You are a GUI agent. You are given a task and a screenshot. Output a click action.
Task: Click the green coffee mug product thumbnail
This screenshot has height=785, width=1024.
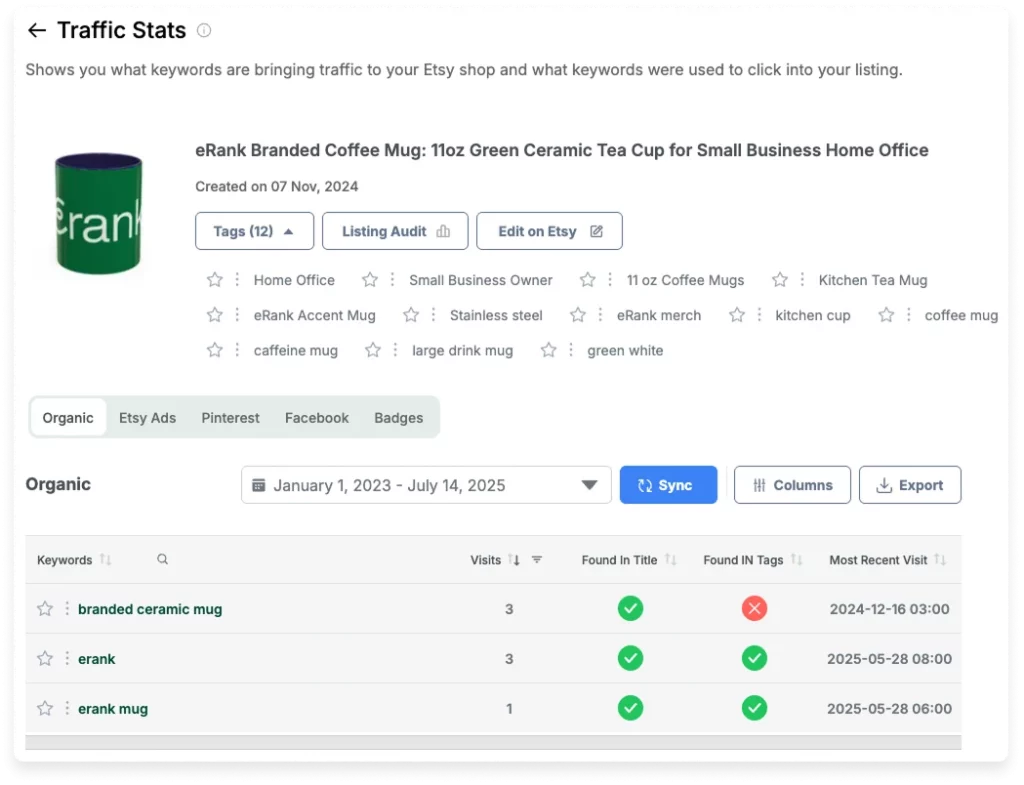coord(98,214)
